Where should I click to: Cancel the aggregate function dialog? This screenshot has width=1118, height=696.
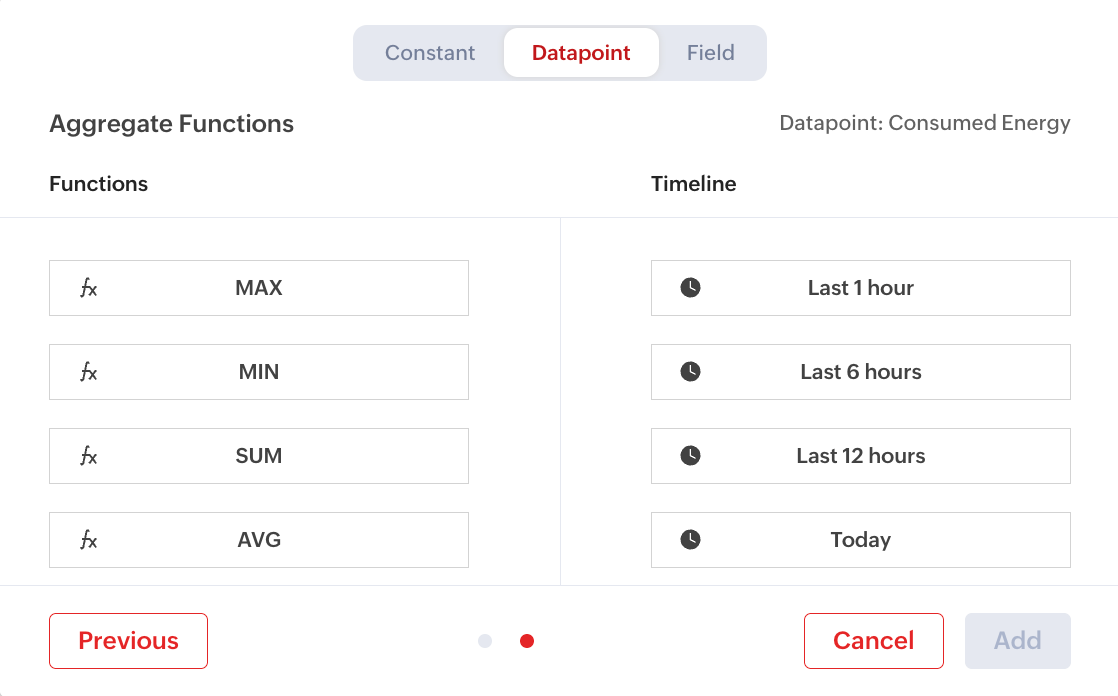[x=873, y=641]
